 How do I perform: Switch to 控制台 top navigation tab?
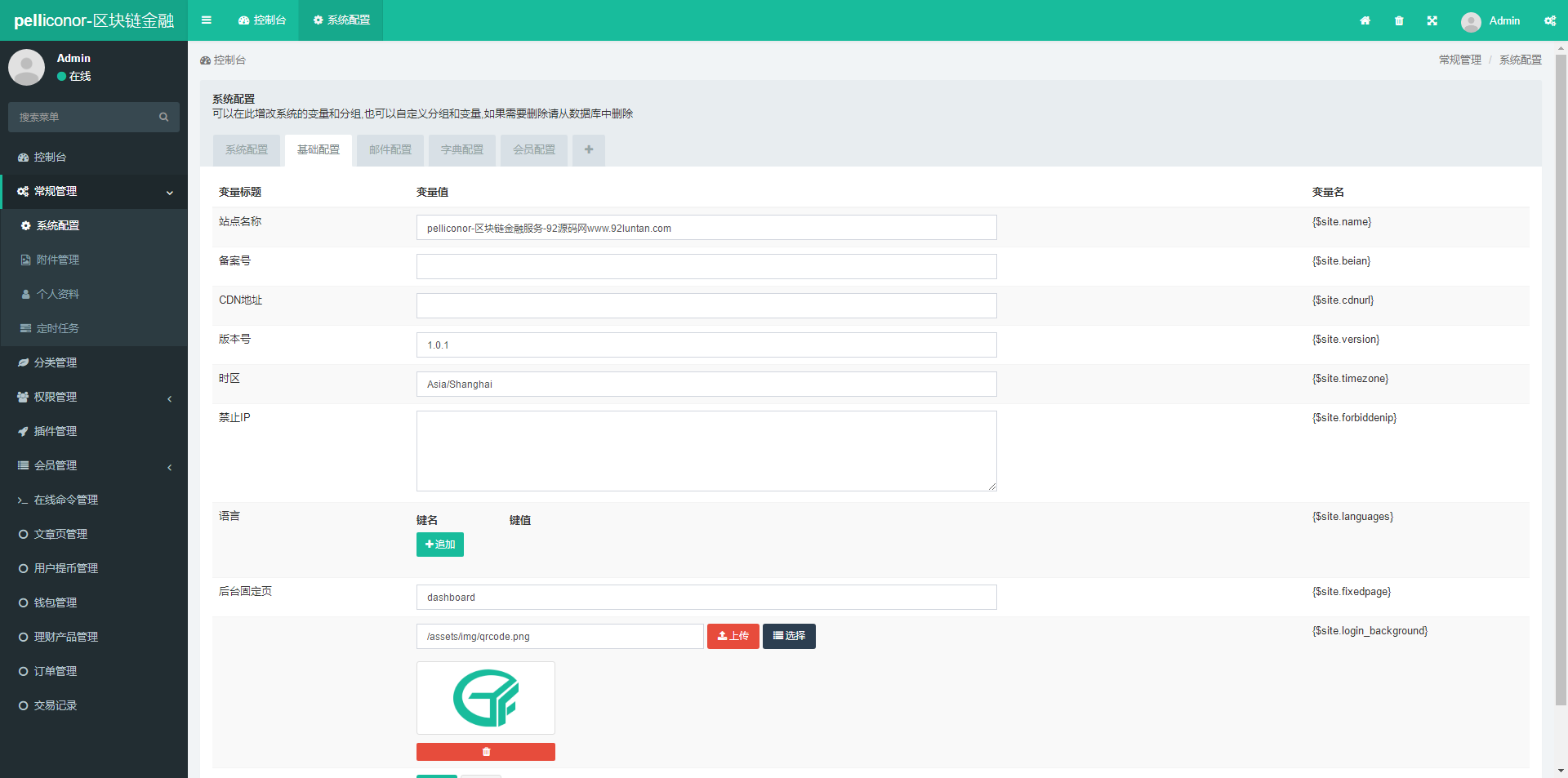click(x=262, y=20)
